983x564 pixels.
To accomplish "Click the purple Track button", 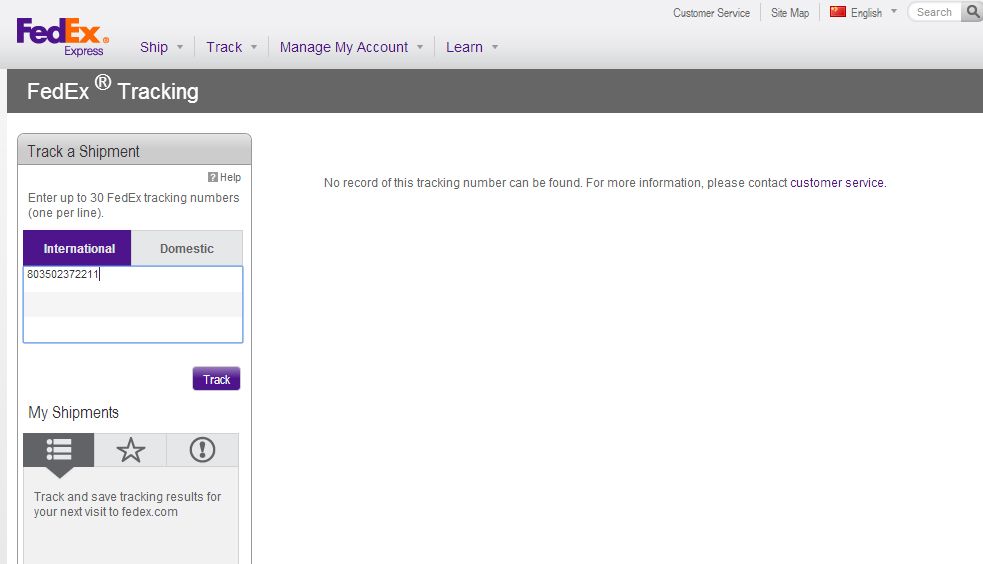I will click(x=216, y=379).
